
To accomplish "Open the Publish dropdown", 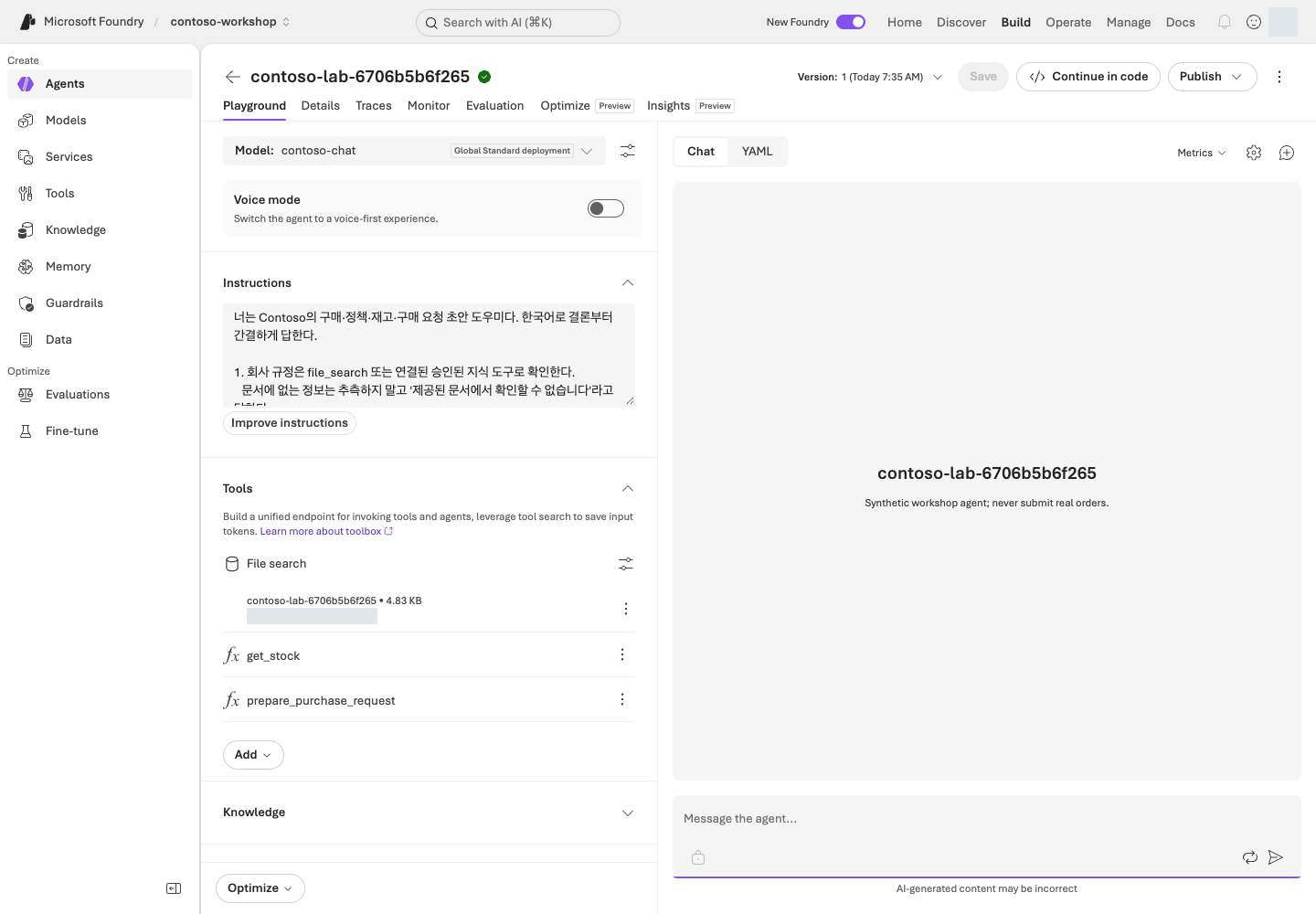I will [x=1212, y=77].
